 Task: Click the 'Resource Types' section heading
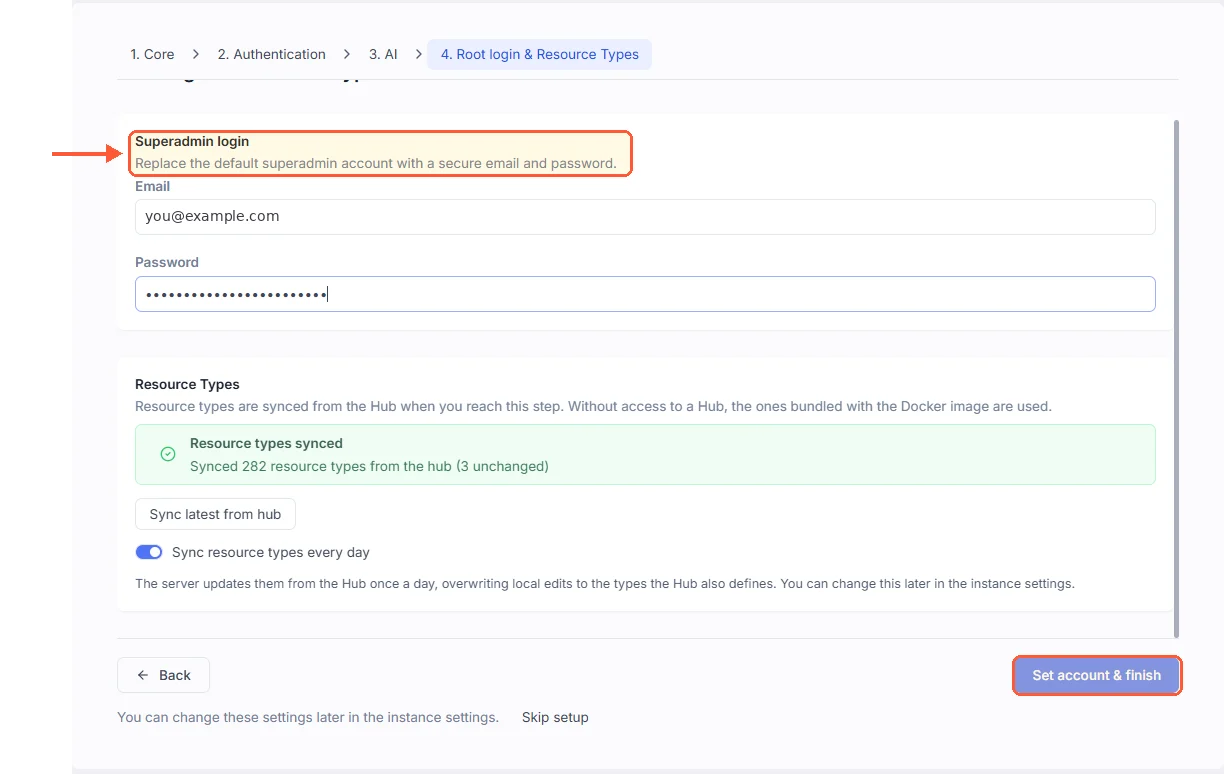(x=187, y=384)
